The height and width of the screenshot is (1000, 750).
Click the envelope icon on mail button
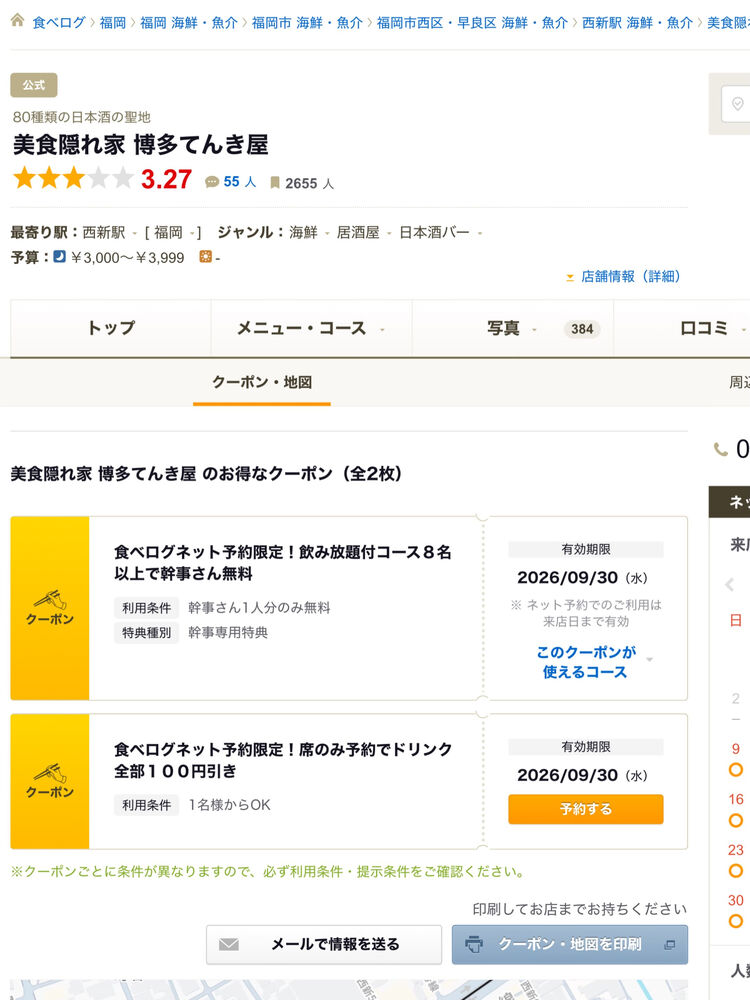[x=228, y=945]
